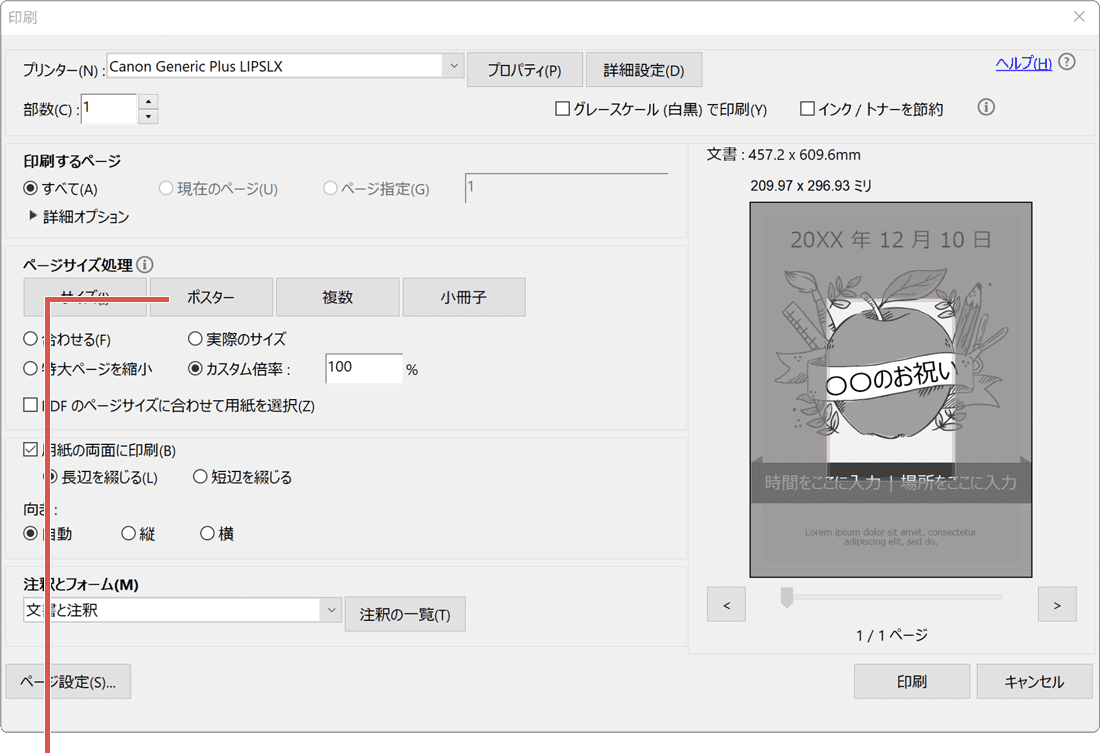This screenshot has width=1100, height=753.
Task: Select the 実際のサイズ radio button
Action: [x=197, y=339]
